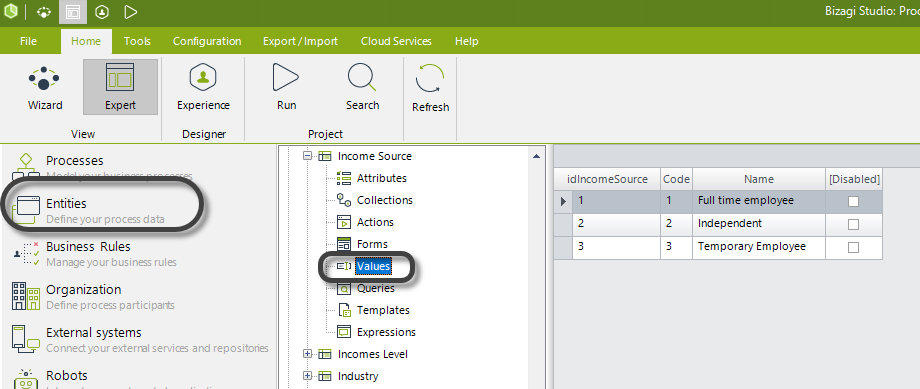Open the Export / Import tab
The image size is (920, 389).
[300, 41]
